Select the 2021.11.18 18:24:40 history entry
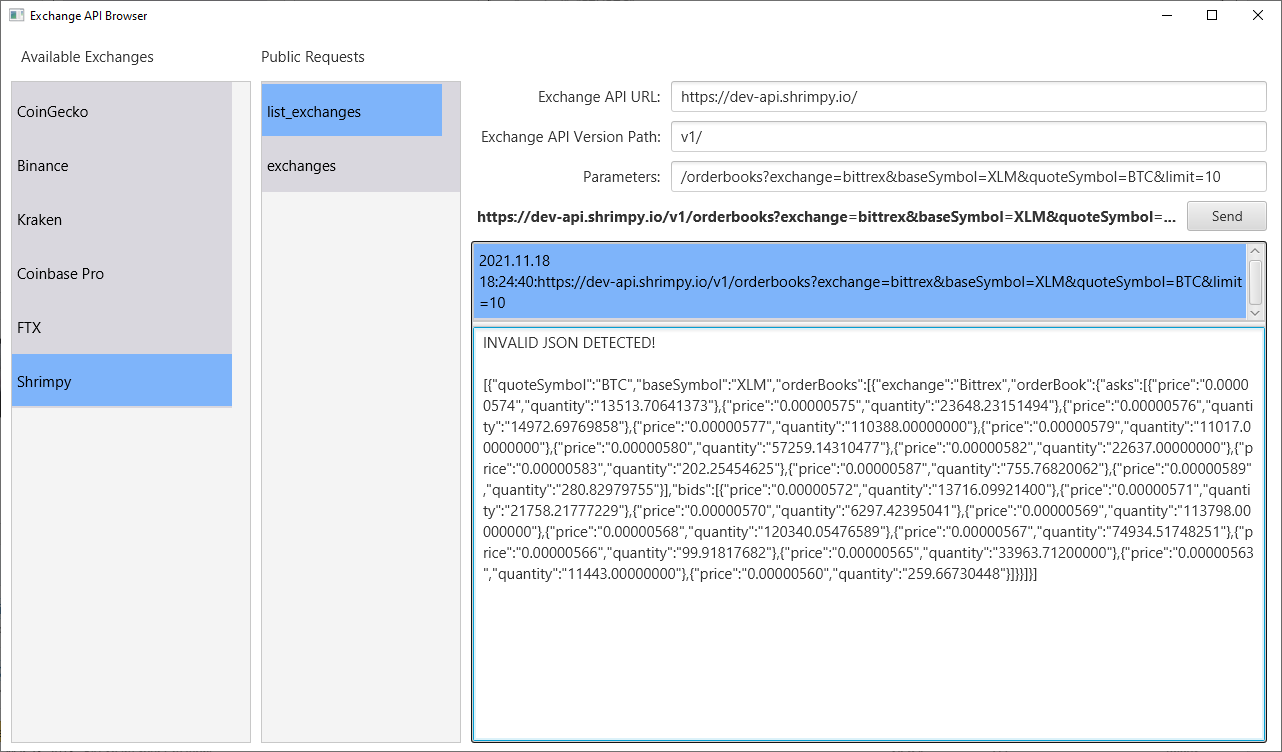Viewport: 1282px width, 752px height. 859,282
